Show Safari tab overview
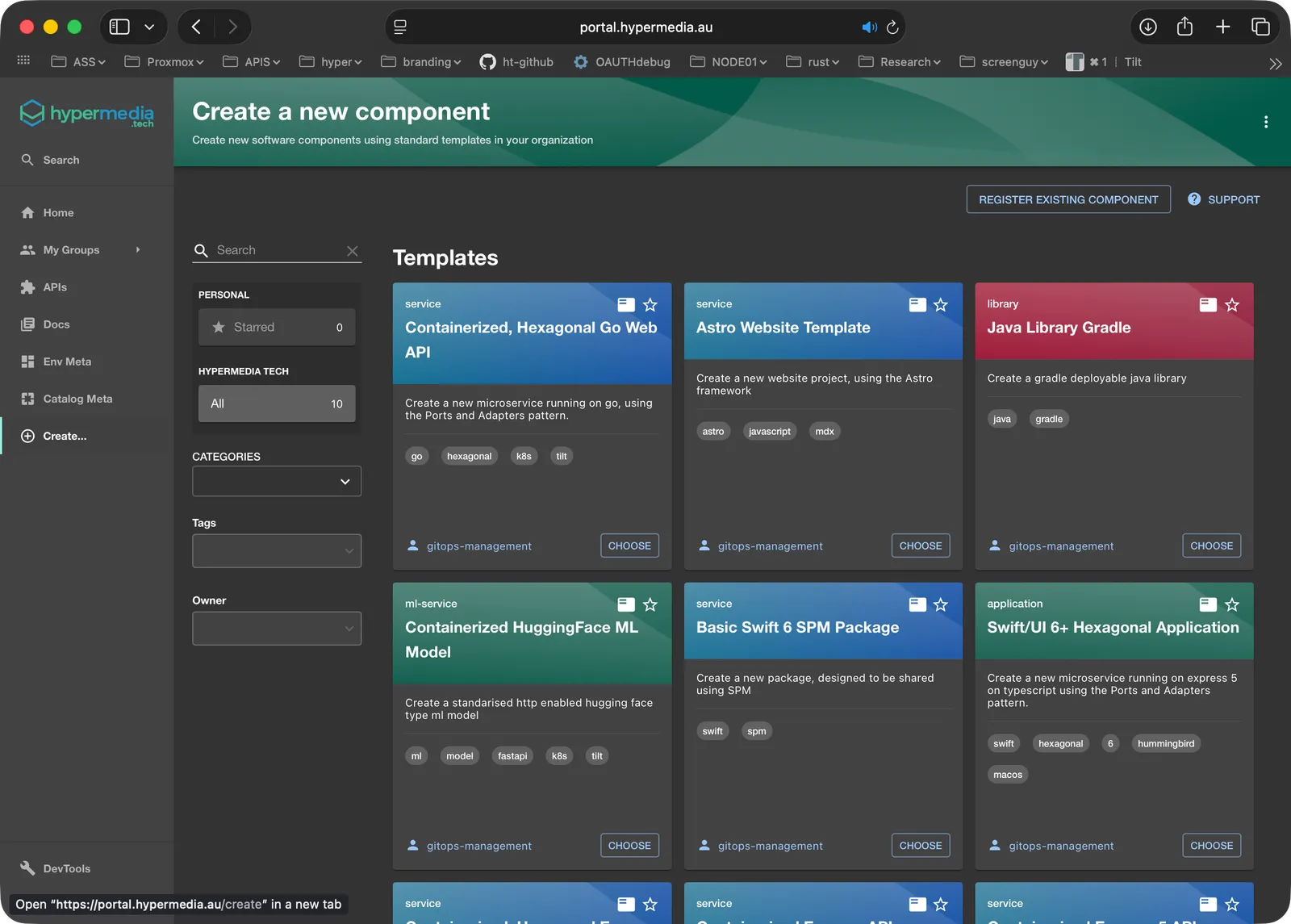 click(1260, 27)
